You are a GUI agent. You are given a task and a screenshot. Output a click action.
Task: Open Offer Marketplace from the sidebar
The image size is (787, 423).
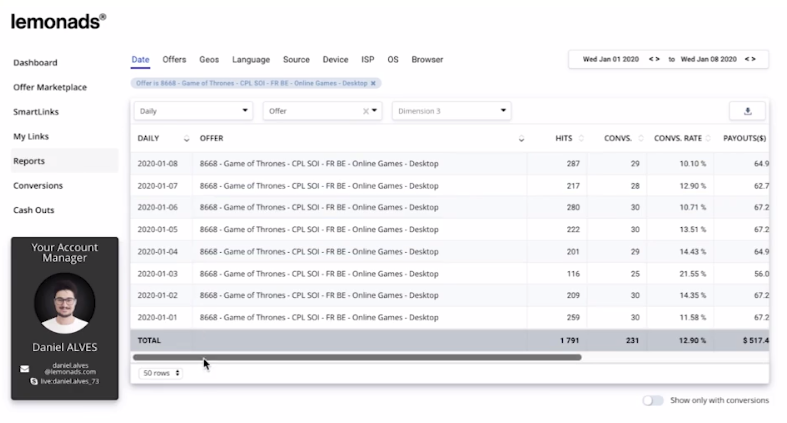50,87
